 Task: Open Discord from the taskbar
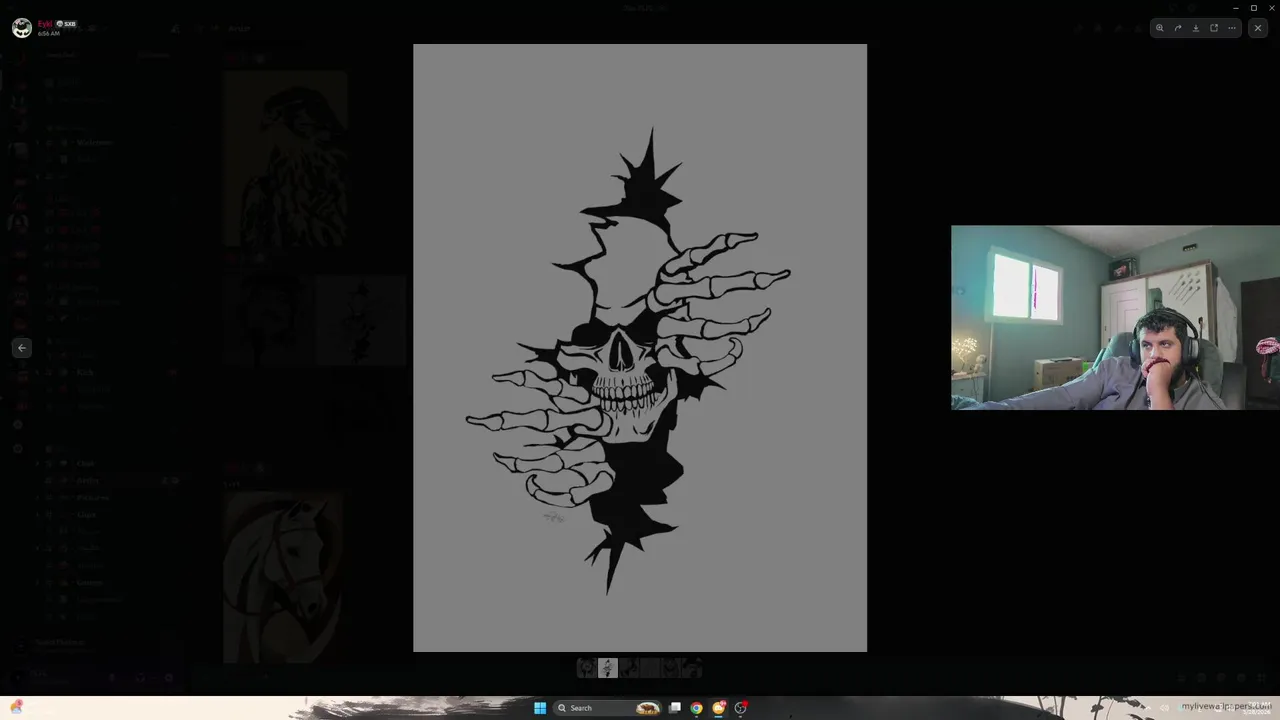[719, 708]
